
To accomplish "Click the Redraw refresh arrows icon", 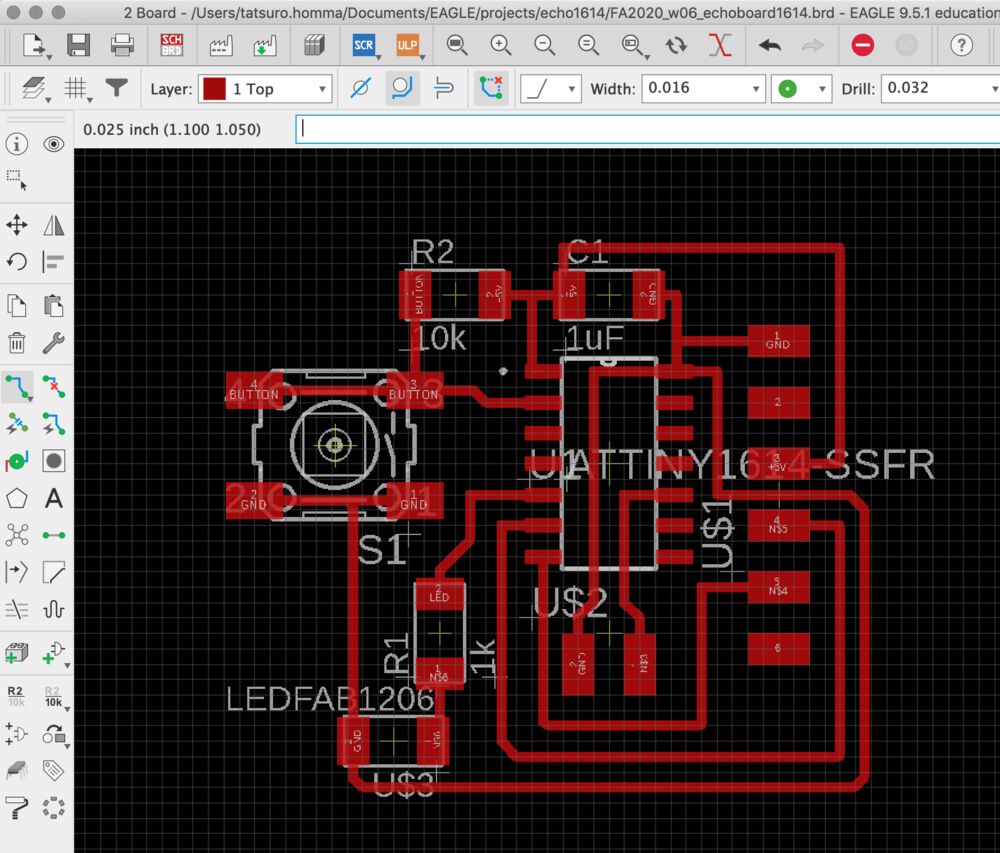I will click(676, 45).
